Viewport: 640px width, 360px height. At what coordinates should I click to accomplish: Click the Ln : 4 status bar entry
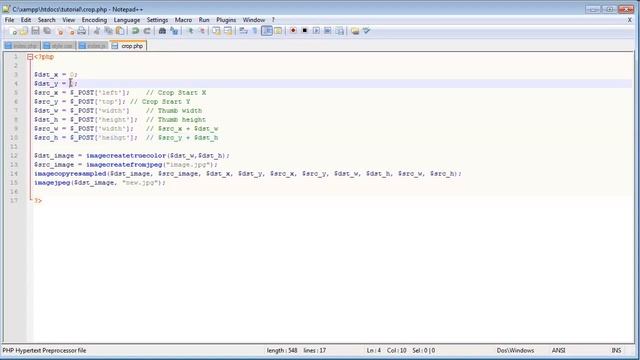coord(373,351)
